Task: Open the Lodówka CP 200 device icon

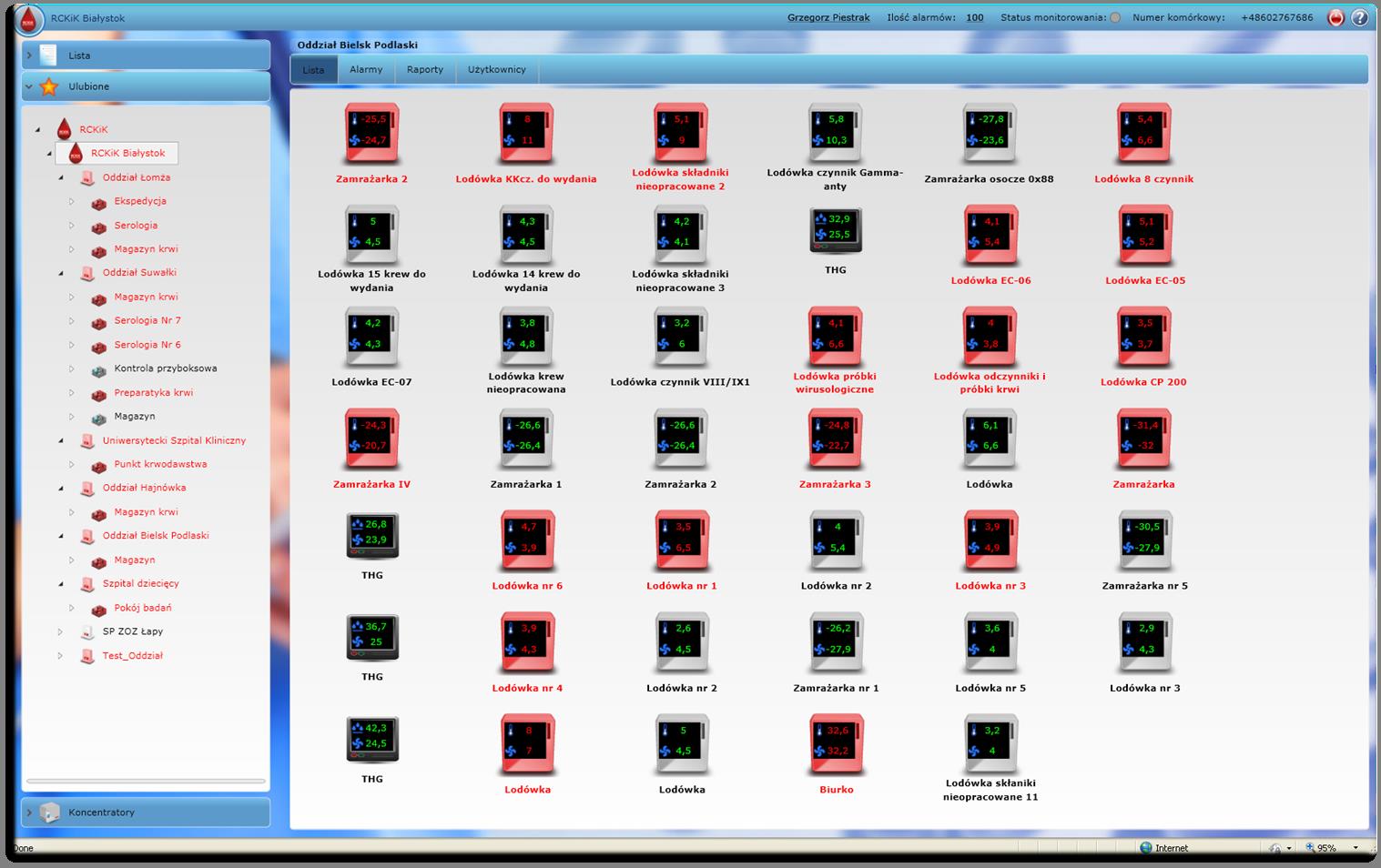Action: point(1143,335)
